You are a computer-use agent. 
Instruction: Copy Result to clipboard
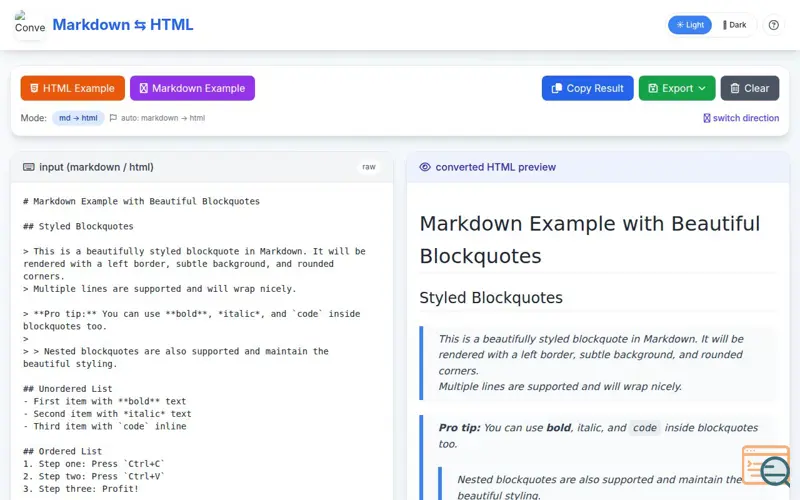(x=587, y=88)
